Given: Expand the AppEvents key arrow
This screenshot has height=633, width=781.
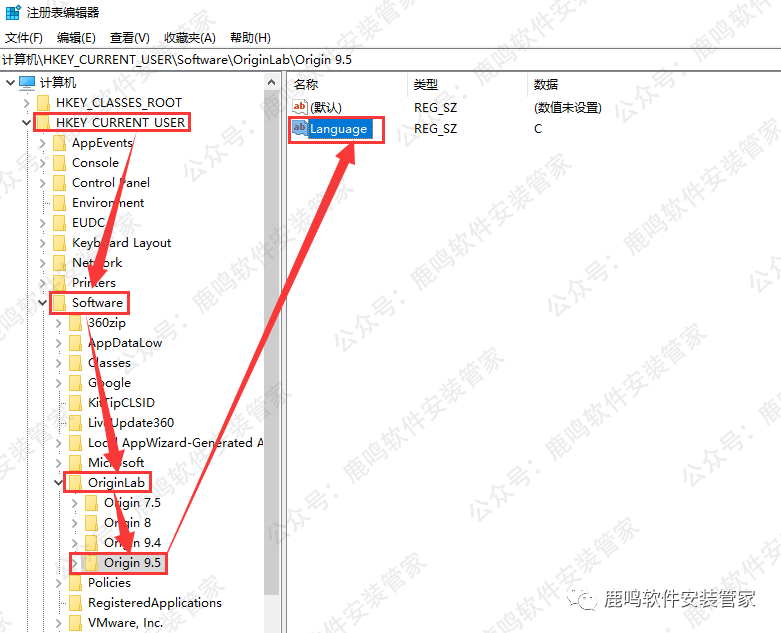Looking at the screenshot, I should click(42, 143).
